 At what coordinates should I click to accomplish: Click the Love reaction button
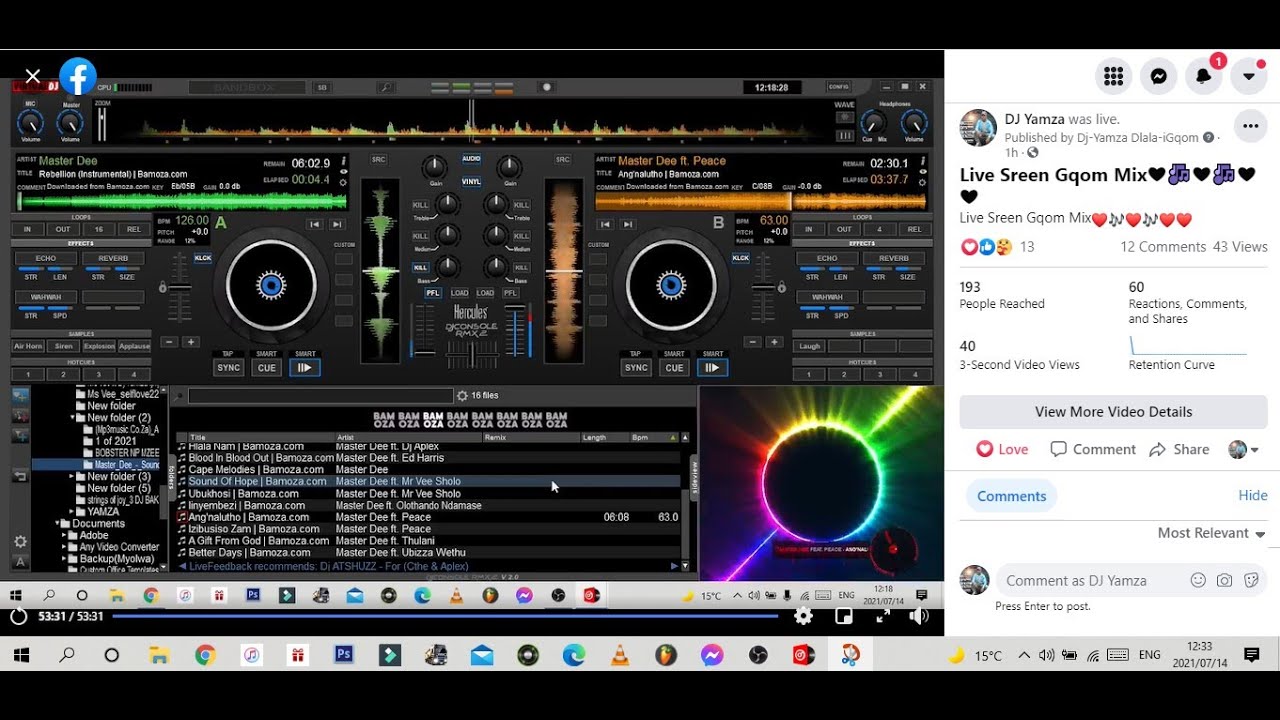point(1002,450)
